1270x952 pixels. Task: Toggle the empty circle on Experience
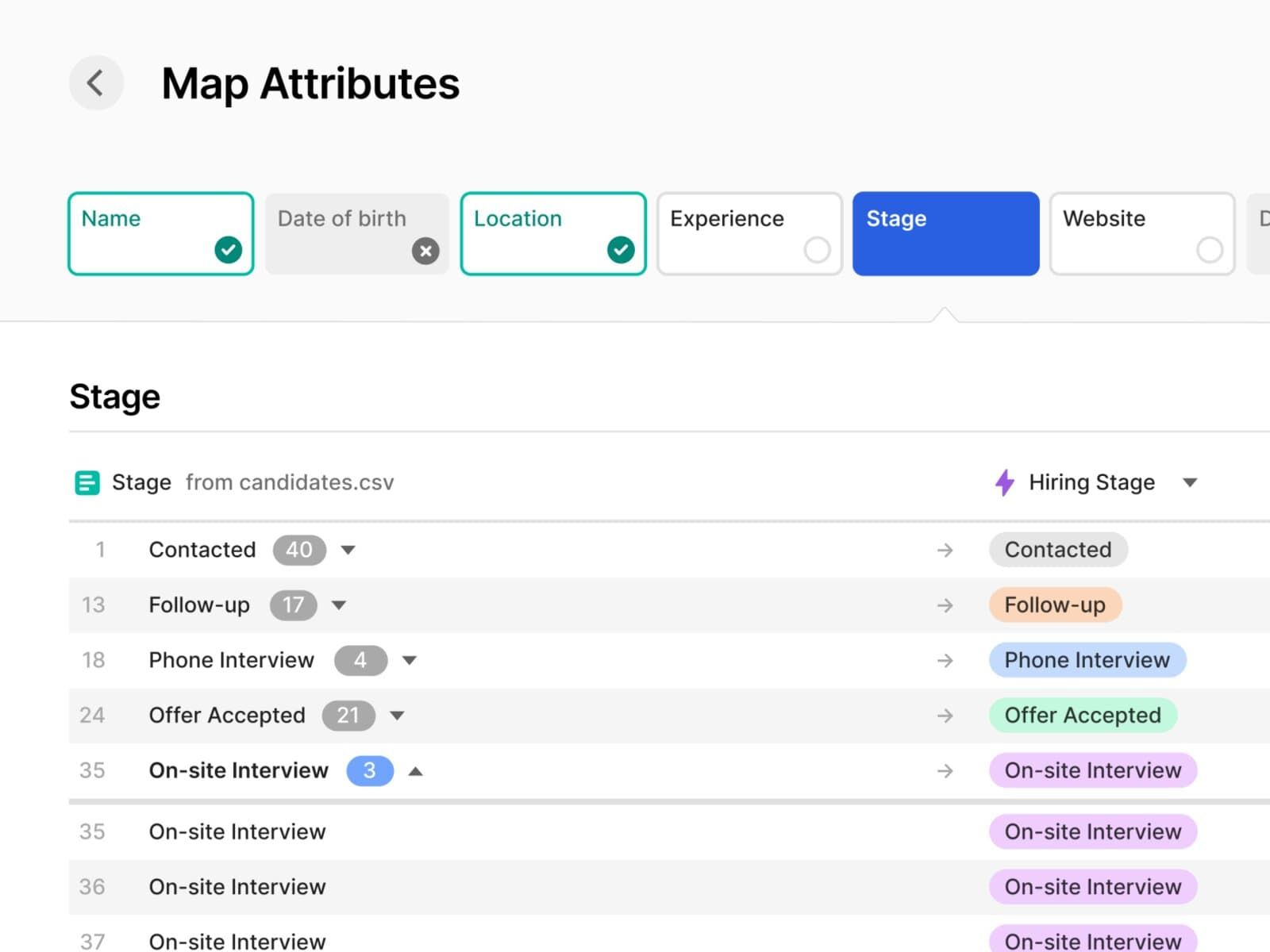[x=817, y=250]
